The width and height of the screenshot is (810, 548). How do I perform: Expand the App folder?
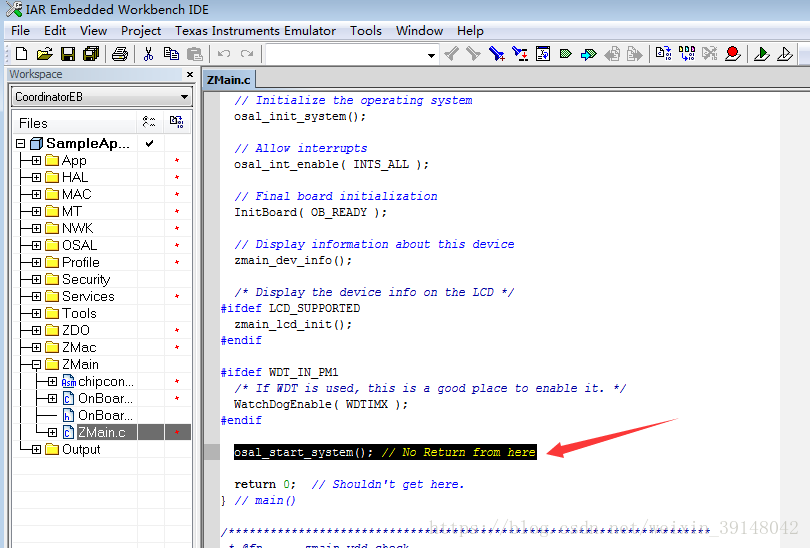[36, 161]
